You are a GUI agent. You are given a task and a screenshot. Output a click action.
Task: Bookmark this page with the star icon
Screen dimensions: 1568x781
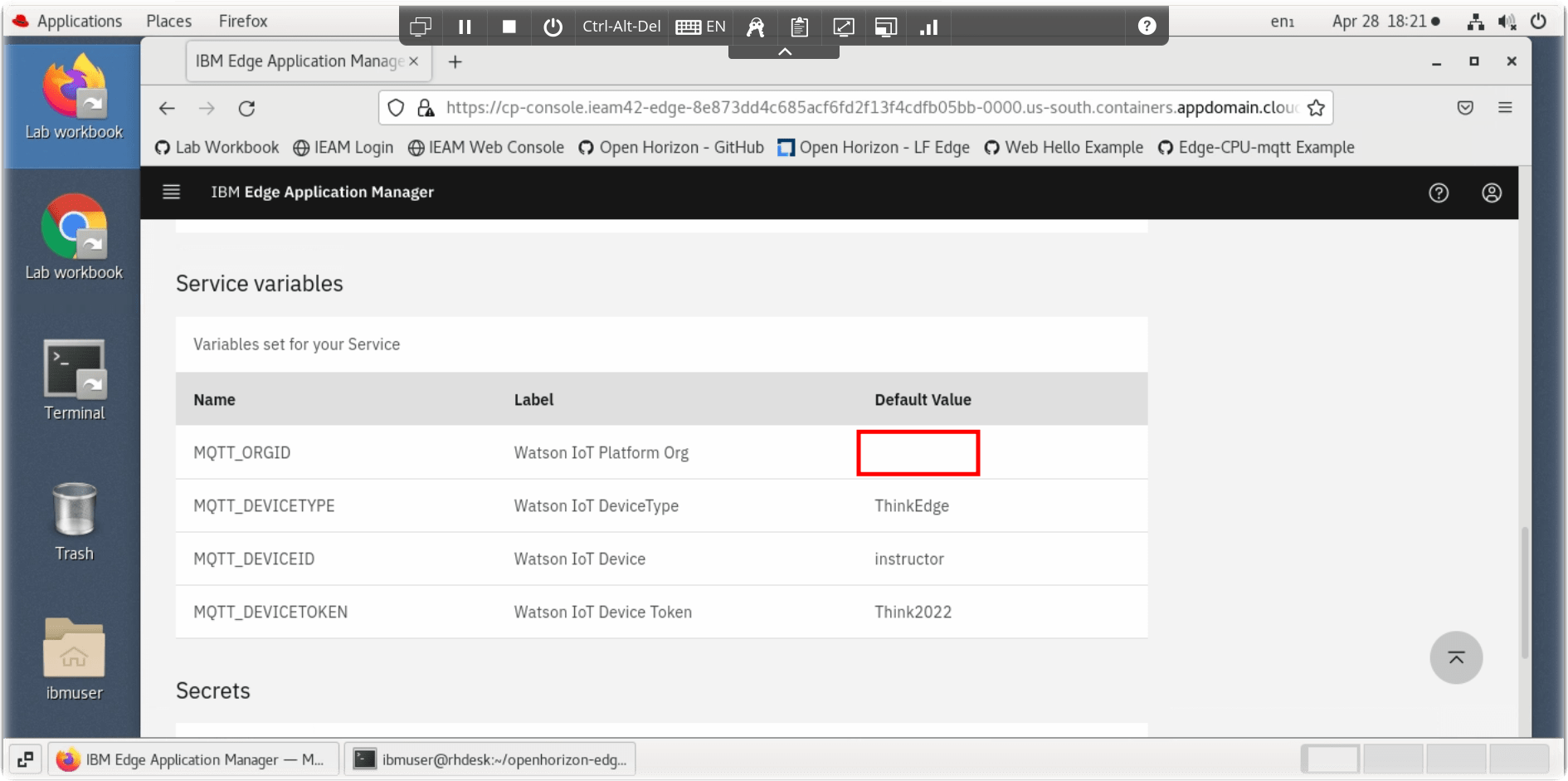[1316, 107]
